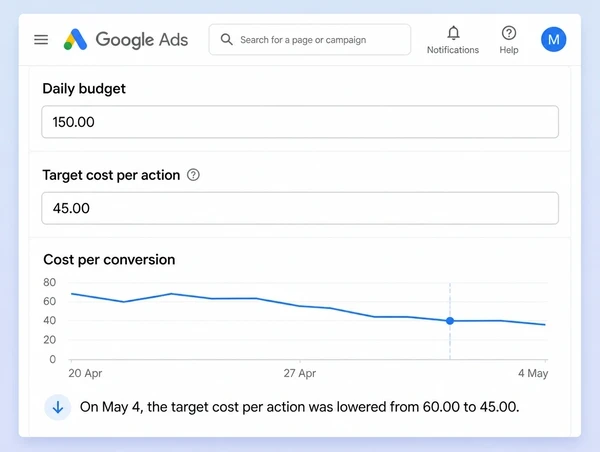Click the blue down-arrow change icon
Image resolution: width=600 pixels, height=452 pixels.
point(58,407)
